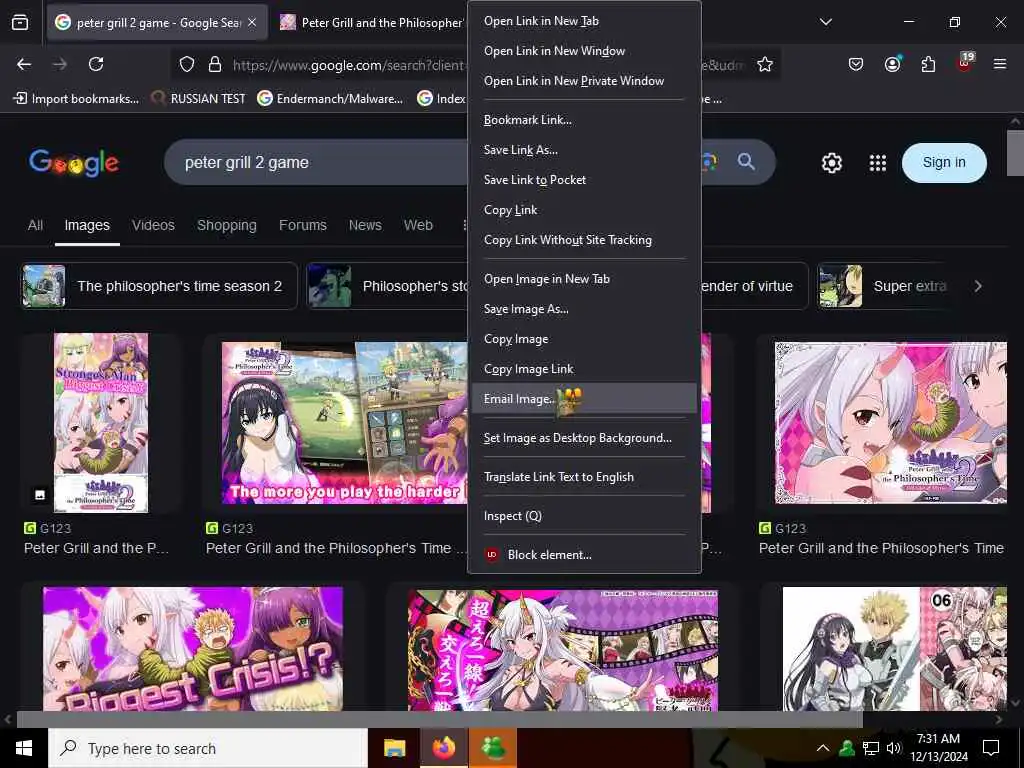Click the forward navigation arrow
This screenshot has width=1024, height=768.
tap(60, 64)
